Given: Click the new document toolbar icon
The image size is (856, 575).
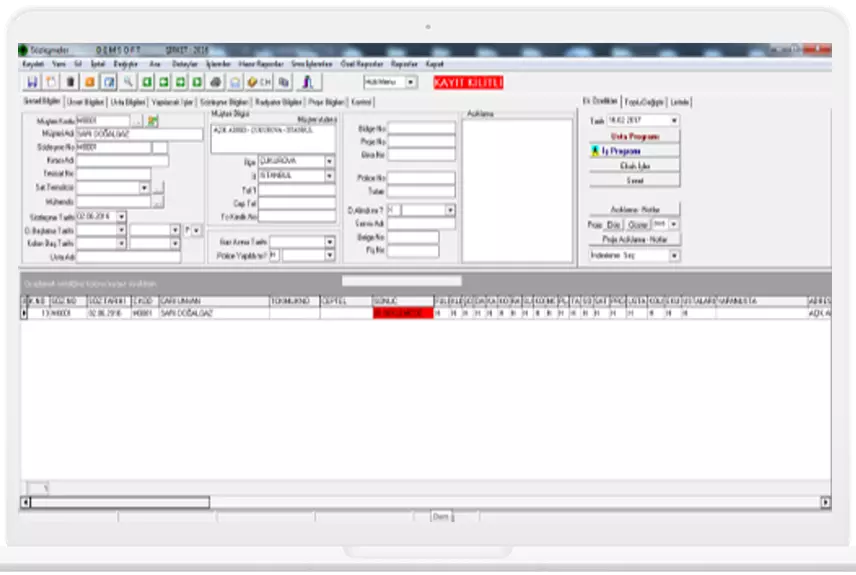Looking at the screenshot, I should pyautogui.click(x=51, y=82).
